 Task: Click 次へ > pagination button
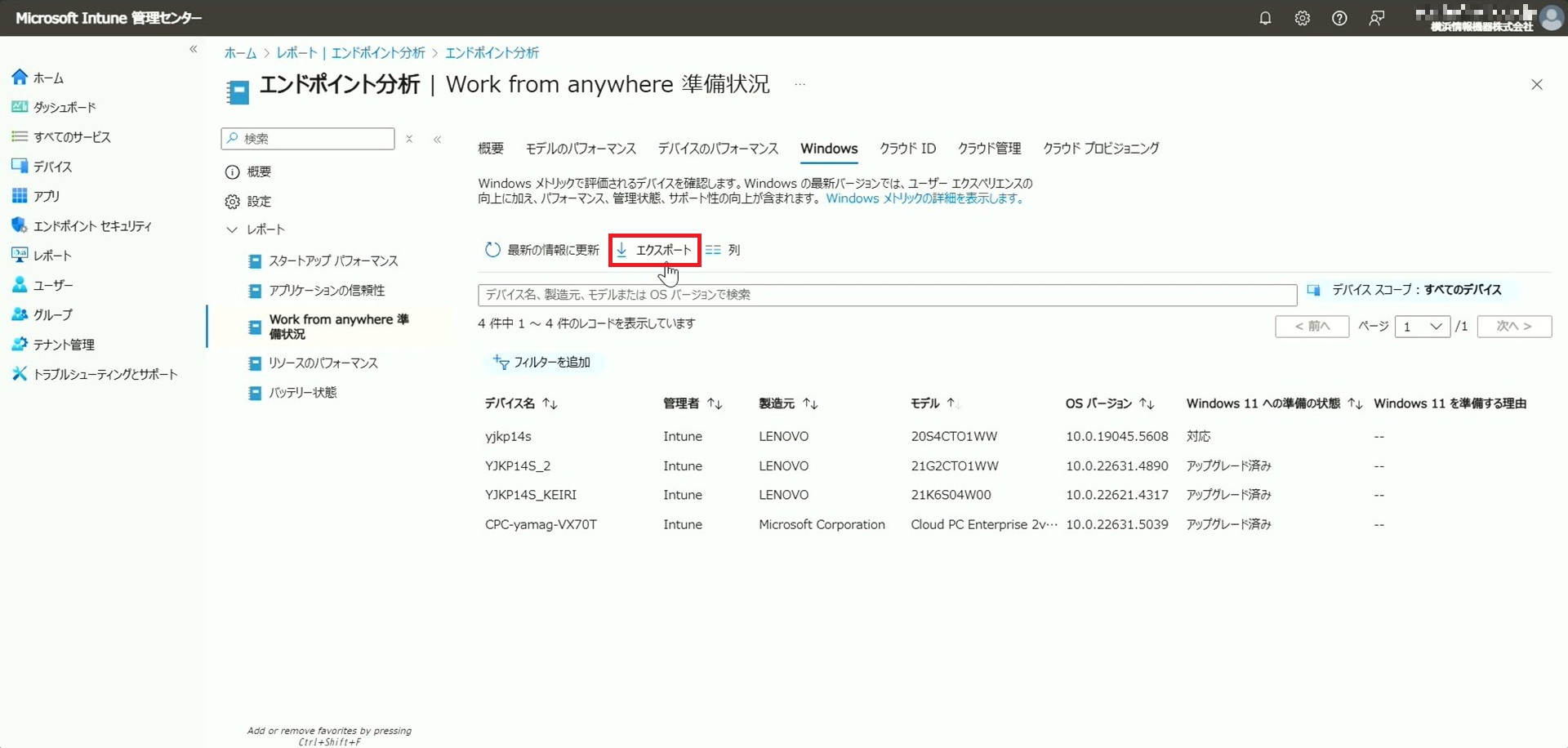[1514, 326]
